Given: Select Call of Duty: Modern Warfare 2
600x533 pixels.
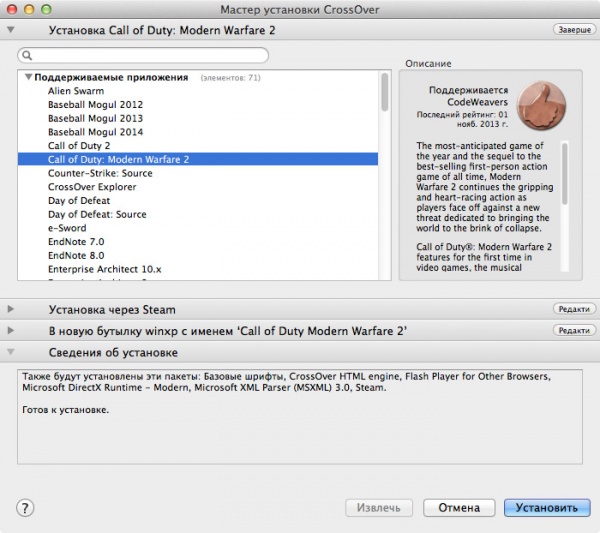Looking at the screenshot, I should click(197, 159).
